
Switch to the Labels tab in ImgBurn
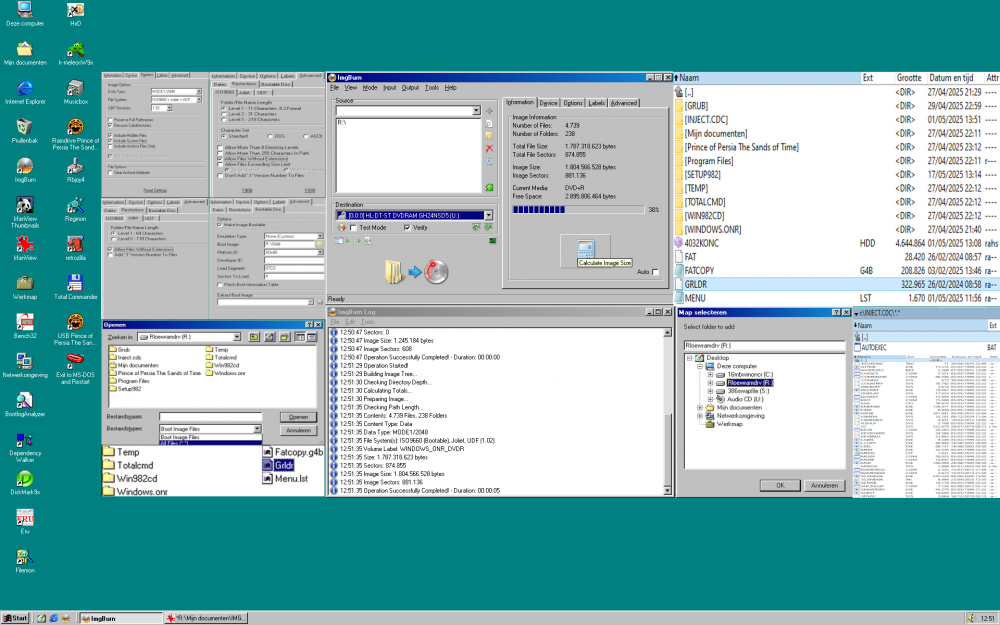596,102
